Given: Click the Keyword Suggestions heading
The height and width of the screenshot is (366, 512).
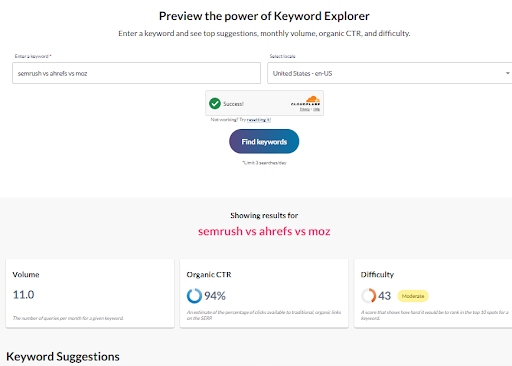Looking at the screenshot, I should 63,357.
